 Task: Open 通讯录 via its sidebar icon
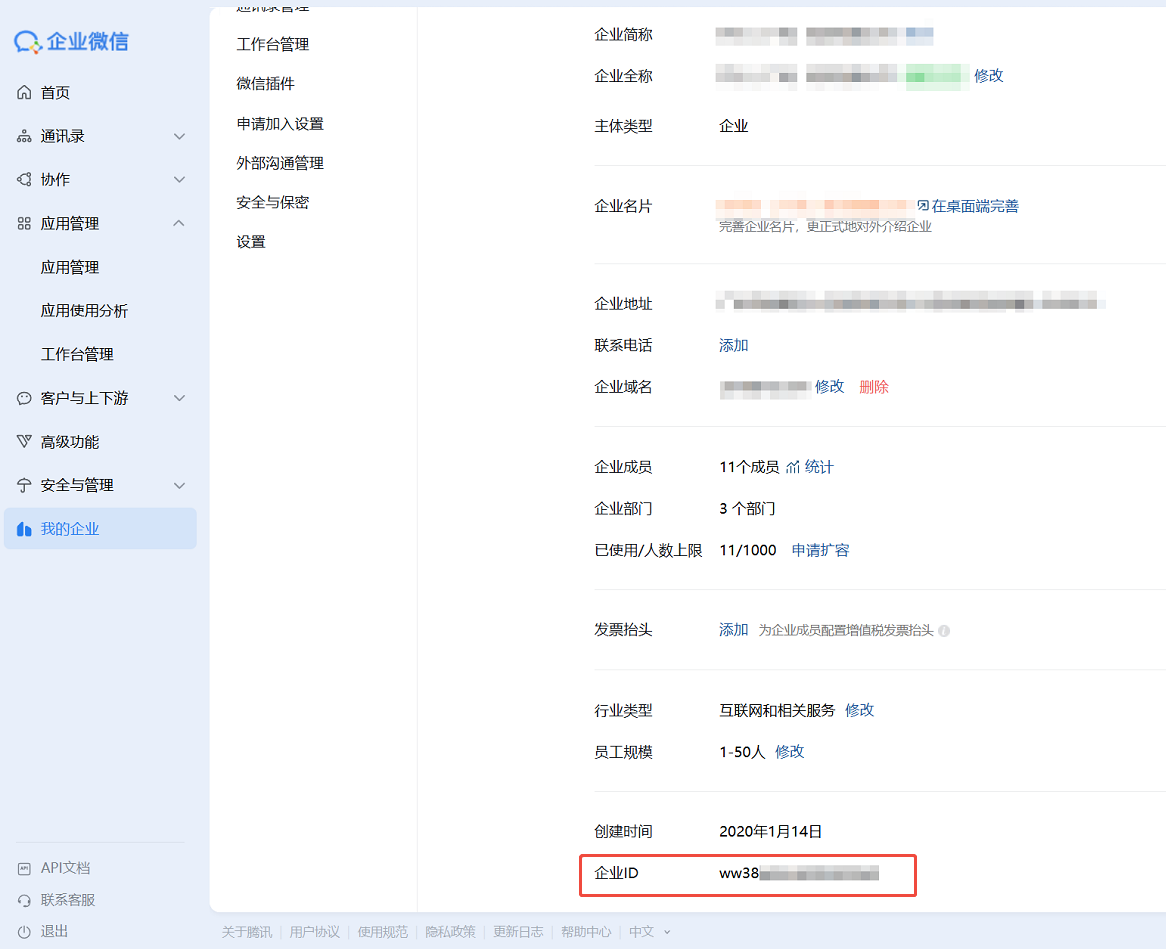(x=24, y=136)
